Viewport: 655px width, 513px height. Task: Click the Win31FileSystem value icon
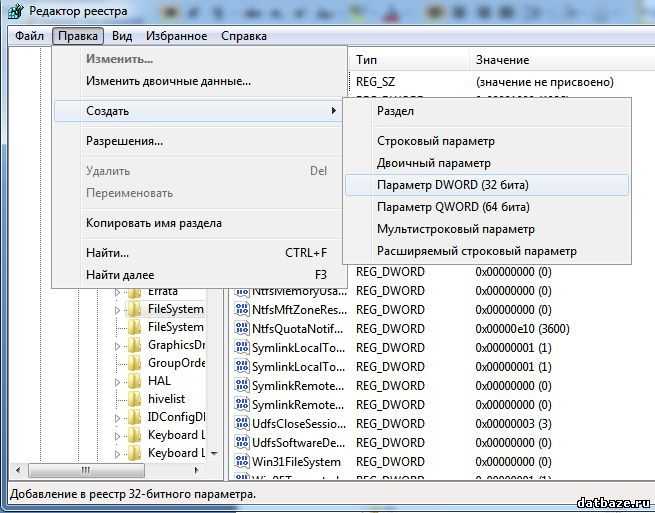(x=241, y=461)
